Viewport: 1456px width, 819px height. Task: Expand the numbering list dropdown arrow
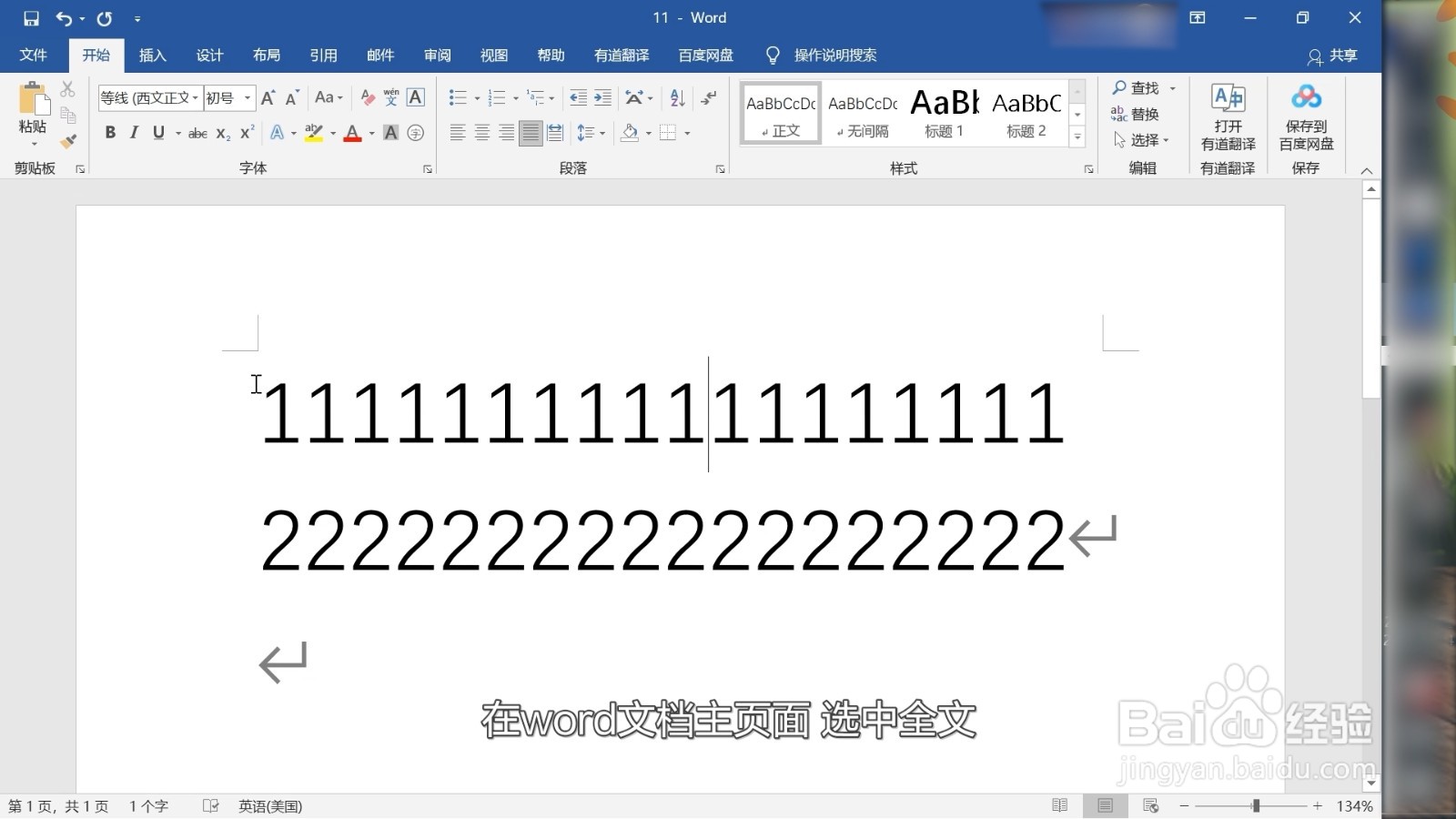516,98
